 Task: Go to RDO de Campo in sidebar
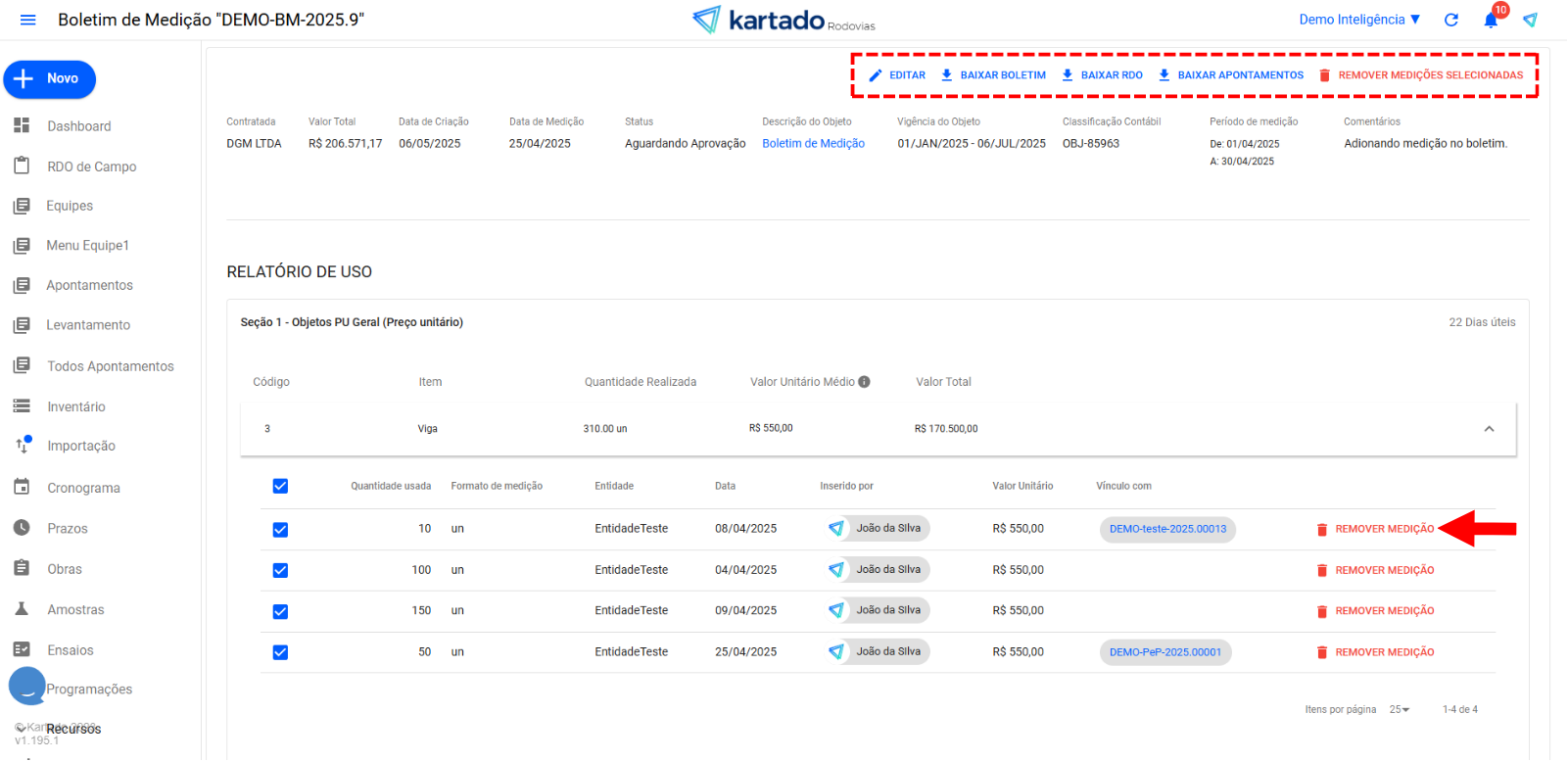pos(91,166)
